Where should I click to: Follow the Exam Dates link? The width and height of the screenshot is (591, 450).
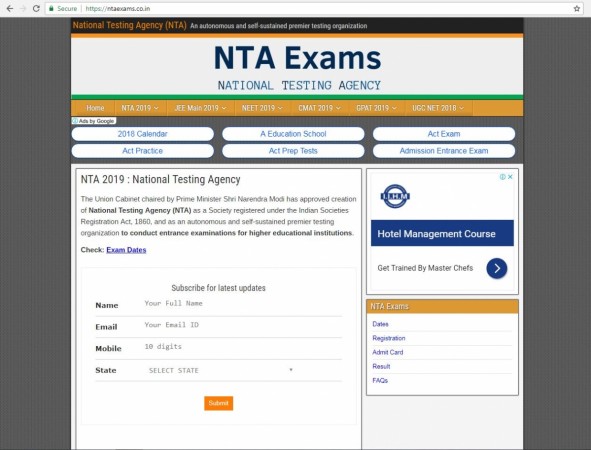126,250
